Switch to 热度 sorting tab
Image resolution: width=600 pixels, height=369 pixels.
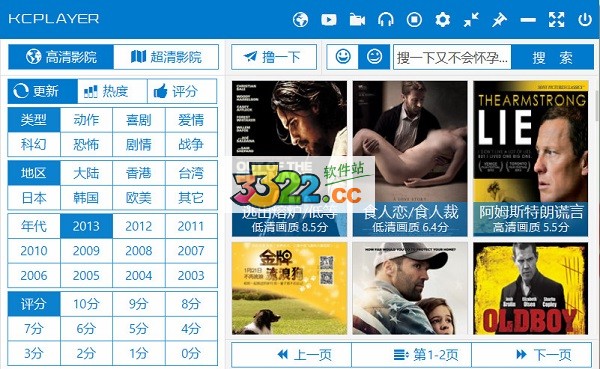click(112, 91)
